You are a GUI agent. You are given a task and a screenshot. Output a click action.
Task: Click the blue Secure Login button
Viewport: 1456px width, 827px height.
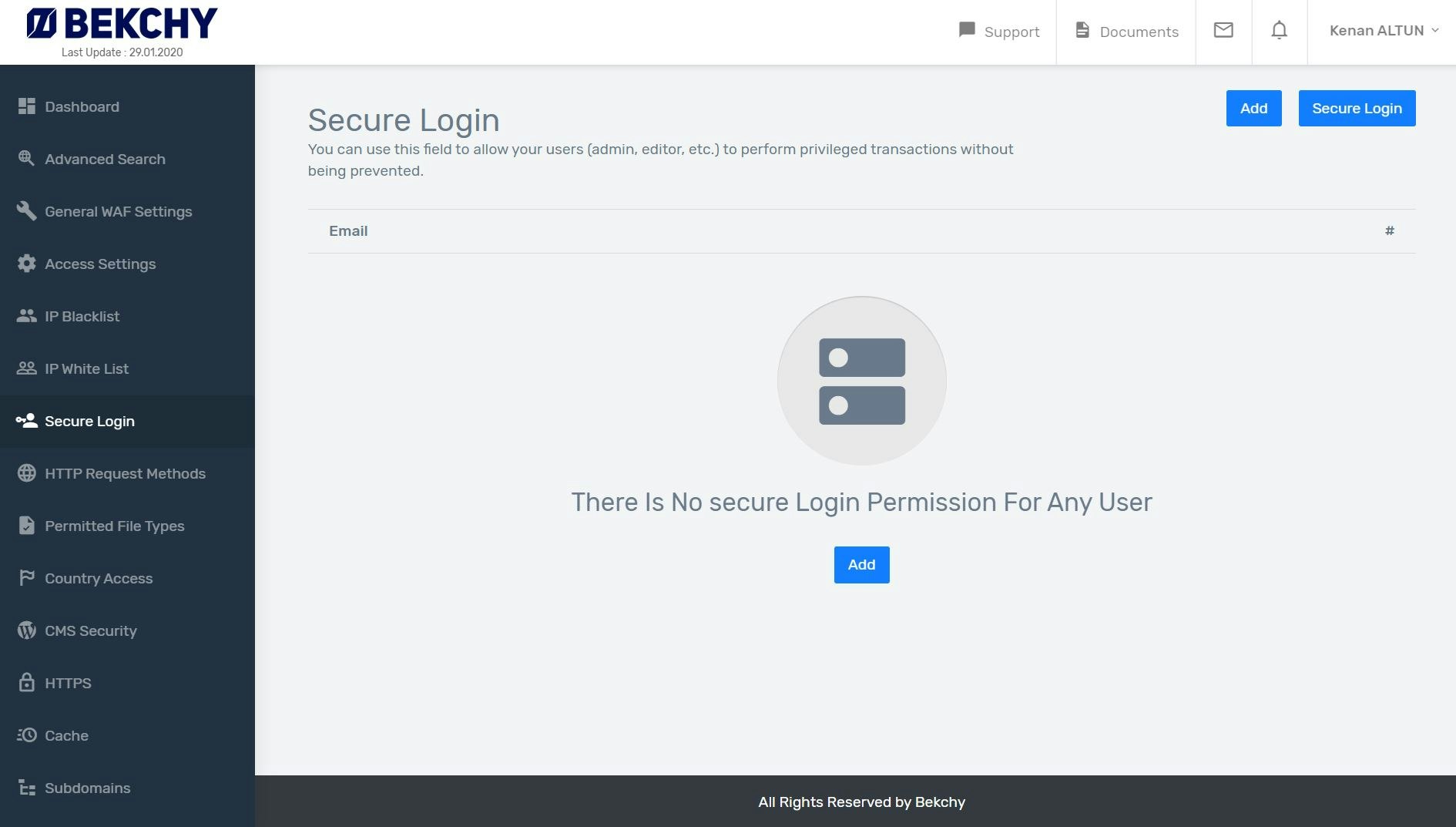(x=1357, y=108)
